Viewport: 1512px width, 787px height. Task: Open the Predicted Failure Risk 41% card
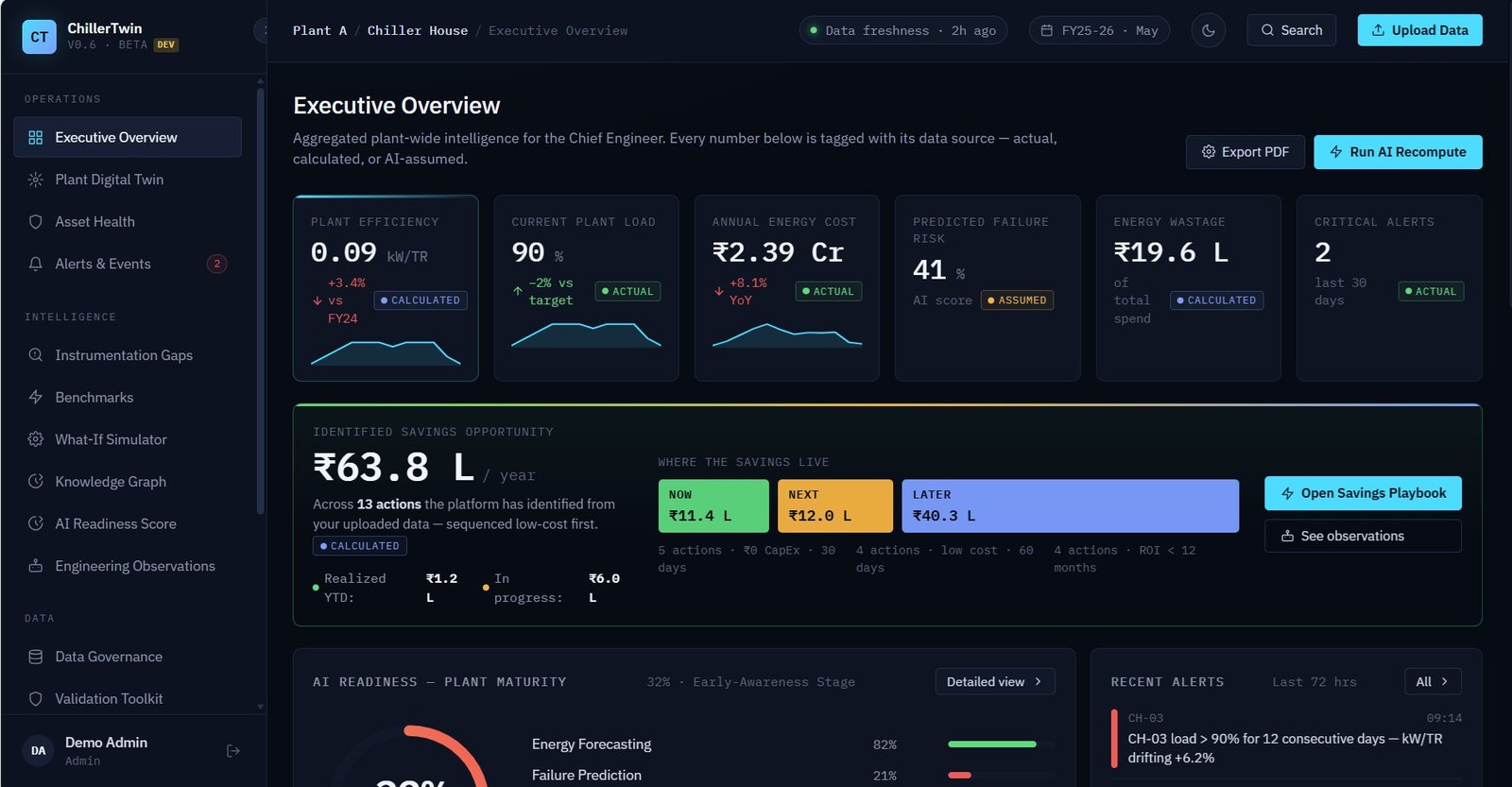[988, 288]
